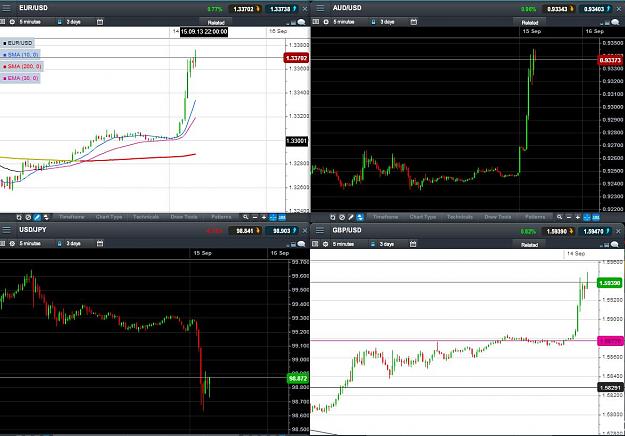The image size is (625, 436).
Task: Open the AUD/USD chart hamburger menu
Action: point(320,8)
